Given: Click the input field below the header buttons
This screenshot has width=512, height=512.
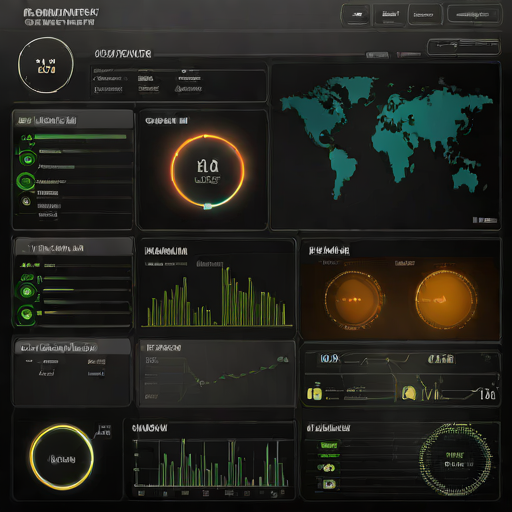Looking at the screenshot, I should 463,46.
